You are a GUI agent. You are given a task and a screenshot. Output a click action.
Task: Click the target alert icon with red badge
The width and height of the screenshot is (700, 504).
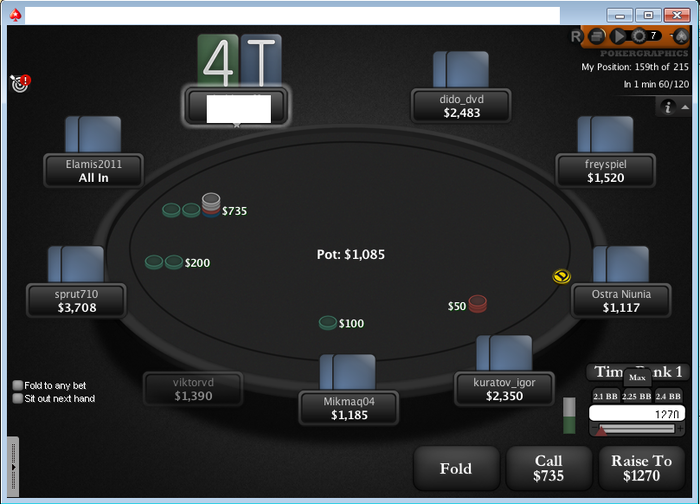coord(21,83)
